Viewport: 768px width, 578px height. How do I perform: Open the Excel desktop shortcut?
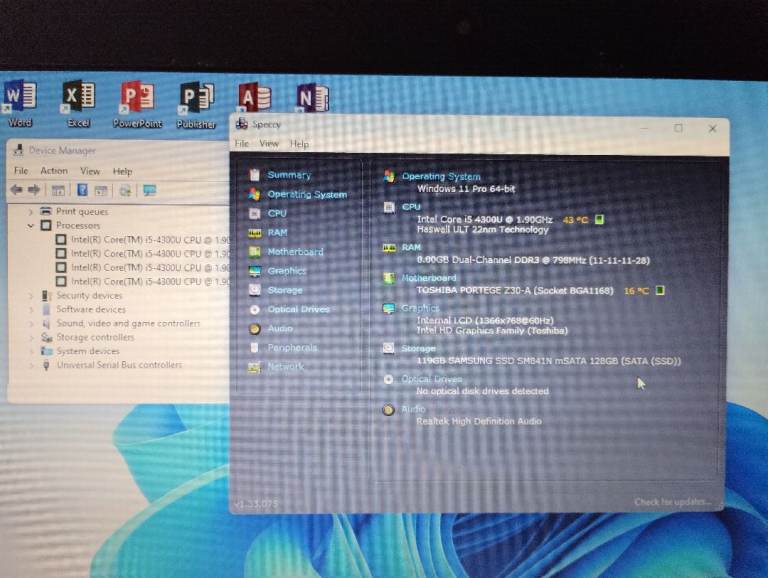(x=78, y=99)
